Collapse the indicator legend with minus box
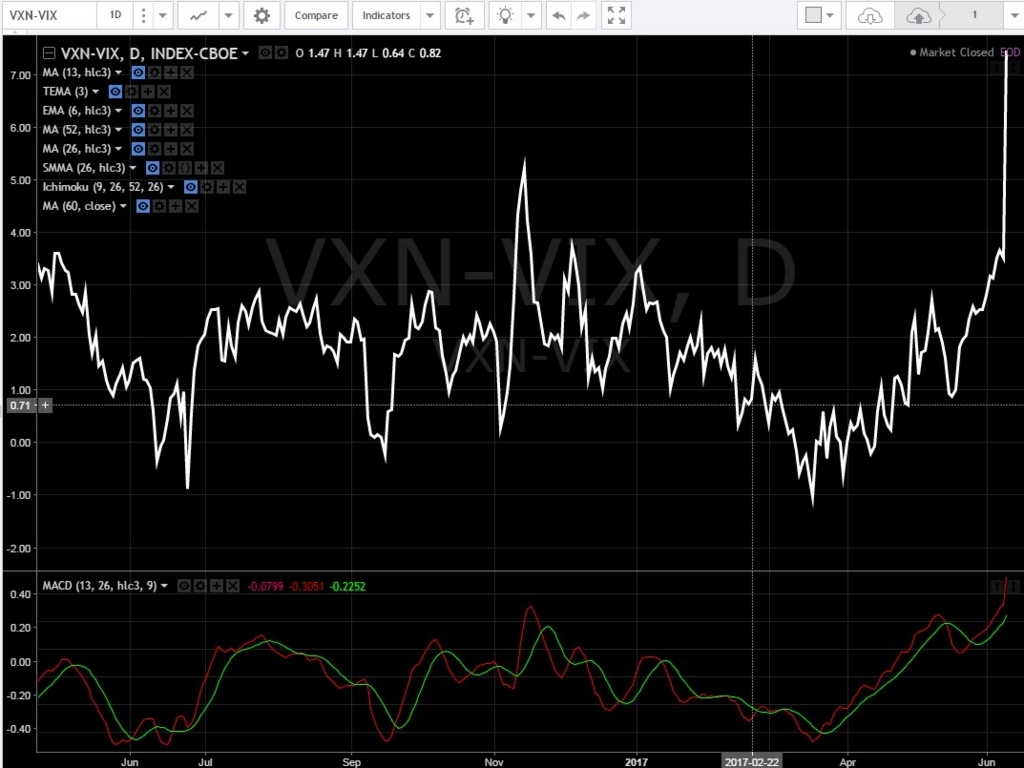This screenshot has width=1024, height=768. tap(48, 54)
